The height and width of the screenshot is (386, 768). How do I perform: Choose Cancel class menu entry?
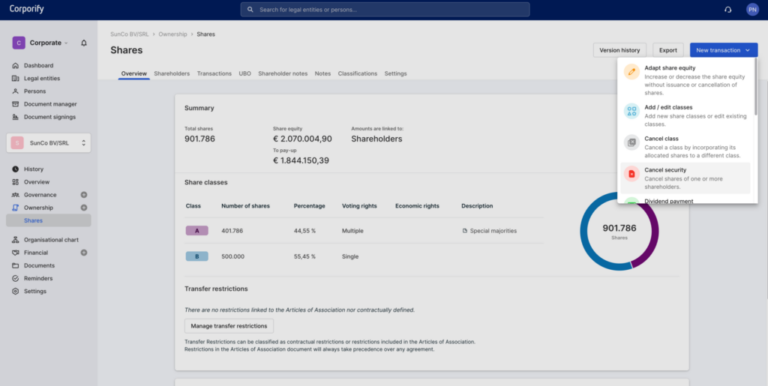pos(686,146)
